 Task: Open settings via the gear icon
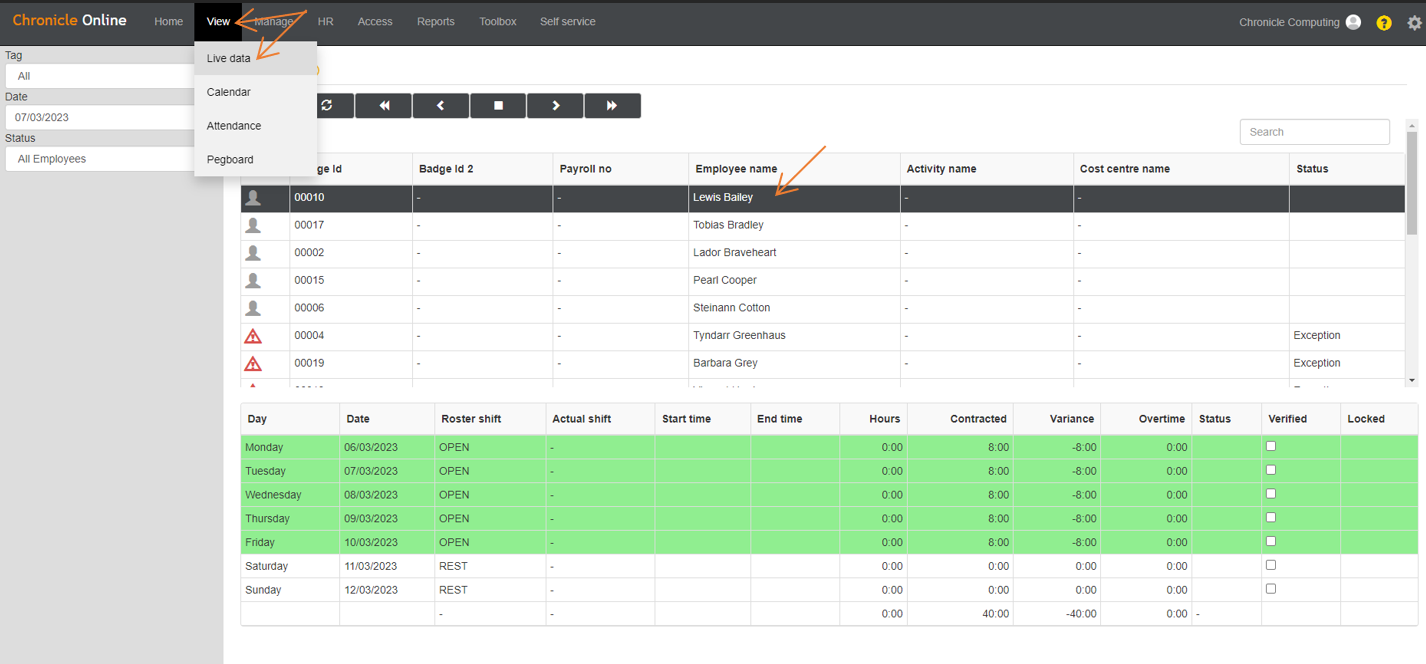1414,22
